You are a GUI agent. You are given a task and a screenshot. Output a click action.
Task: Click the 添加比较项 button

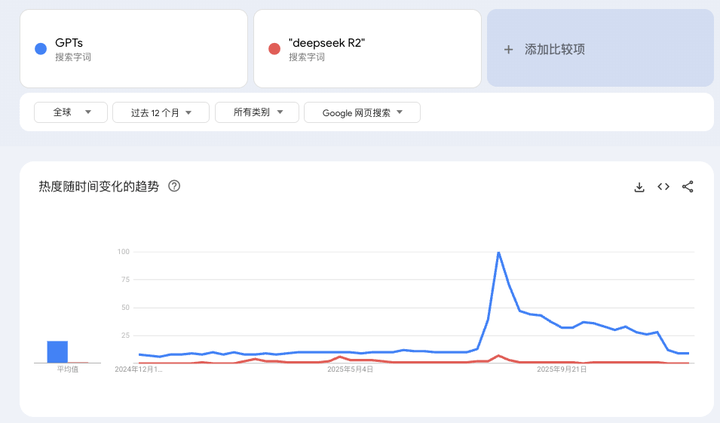click(554, 49)
